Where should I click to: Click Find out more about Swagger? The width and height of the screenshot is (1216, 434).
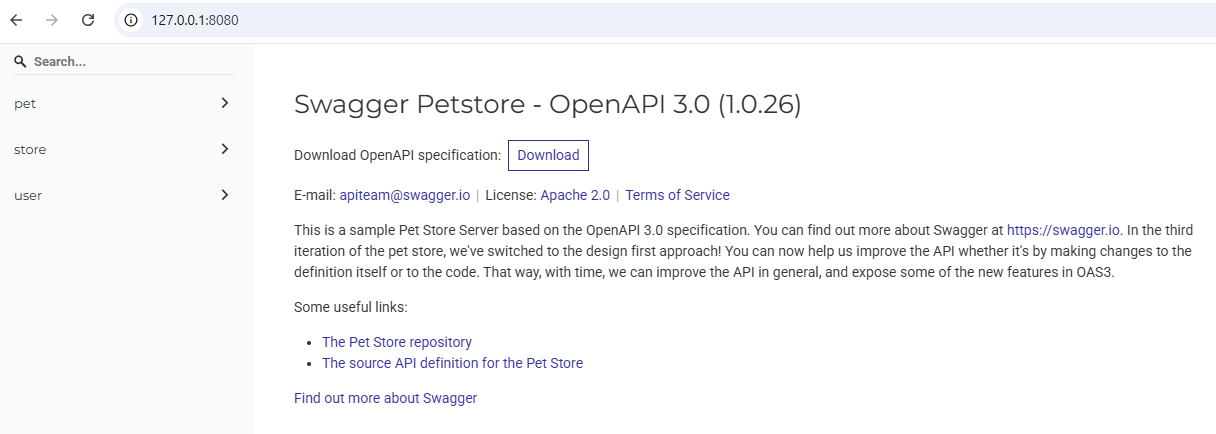click(385, 398)
